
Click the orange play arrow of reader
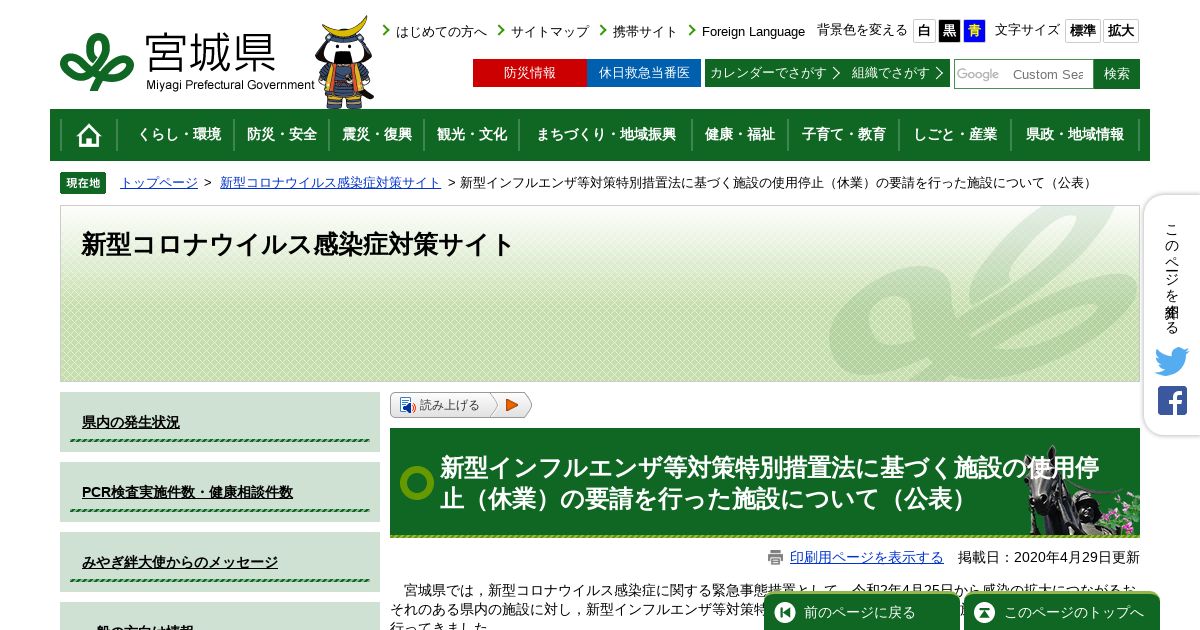coord(511,405)
